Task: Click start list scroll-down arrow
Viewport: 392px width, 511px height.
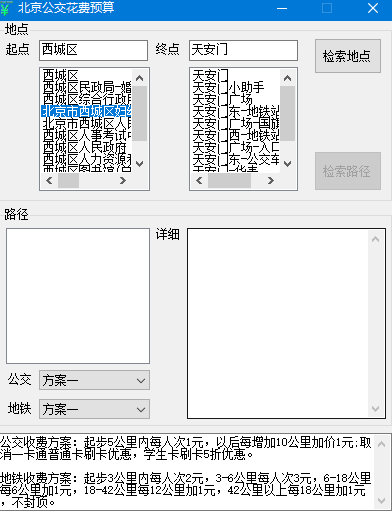Action: [x=140, y=164]
